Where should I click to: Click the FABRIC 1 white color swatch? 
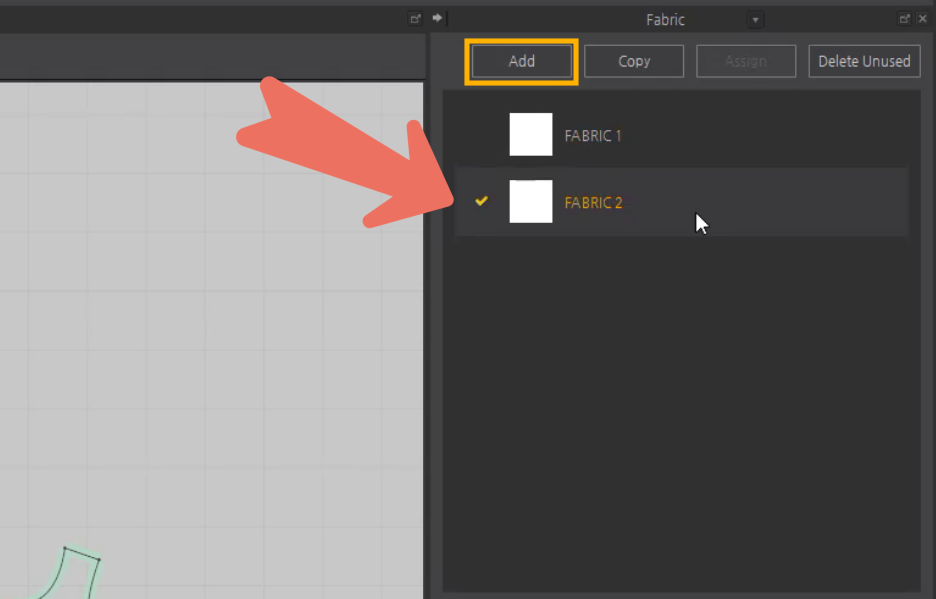click(x=531, y=134)
